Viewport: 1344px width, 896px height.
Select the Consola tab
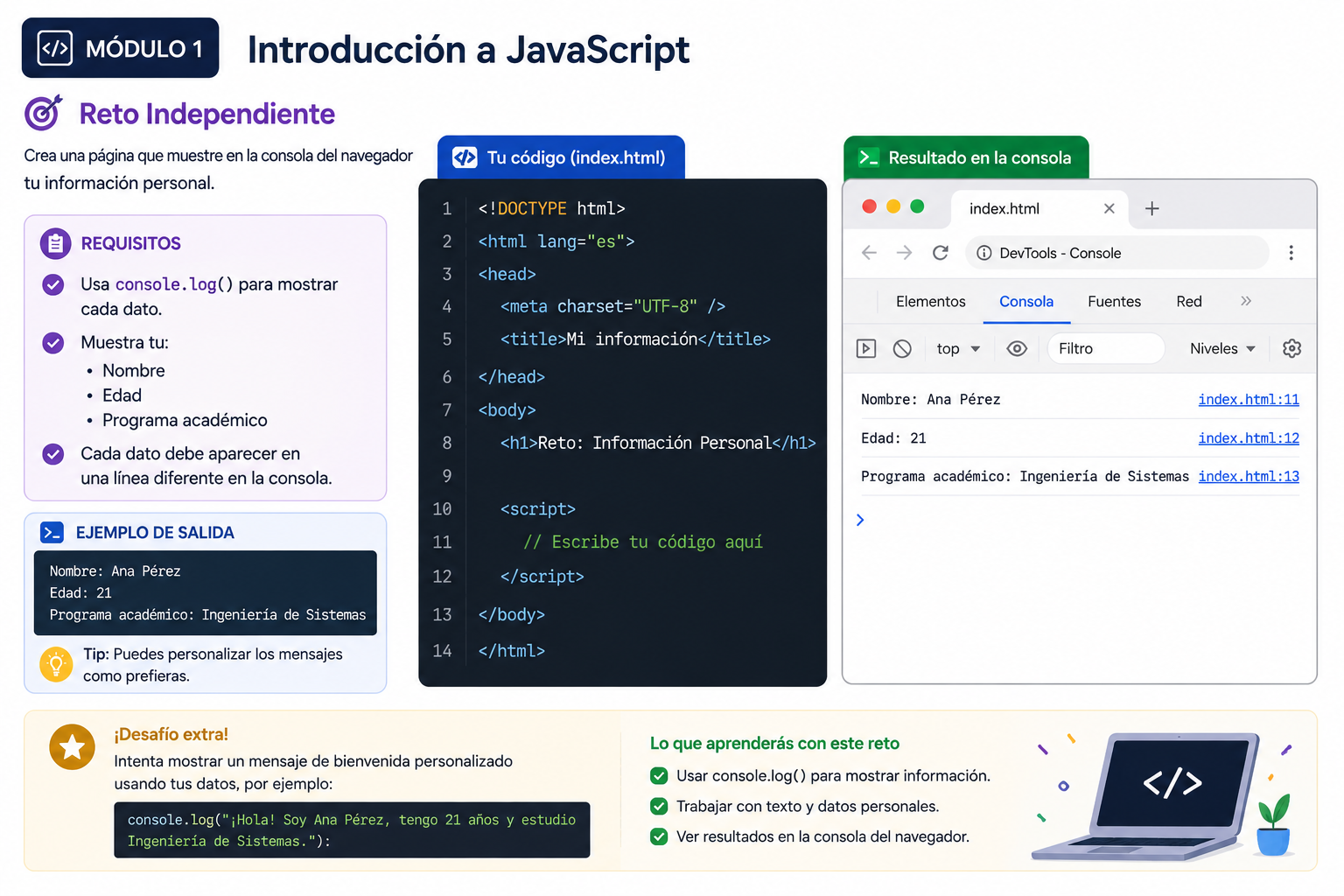1026,301
